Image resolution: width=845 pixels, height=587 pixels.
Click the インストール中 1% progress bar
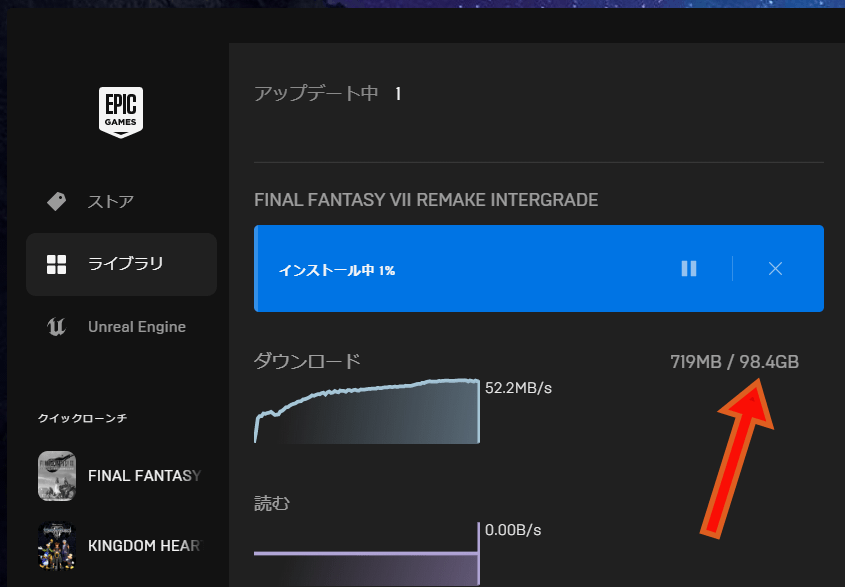[539, 268]
